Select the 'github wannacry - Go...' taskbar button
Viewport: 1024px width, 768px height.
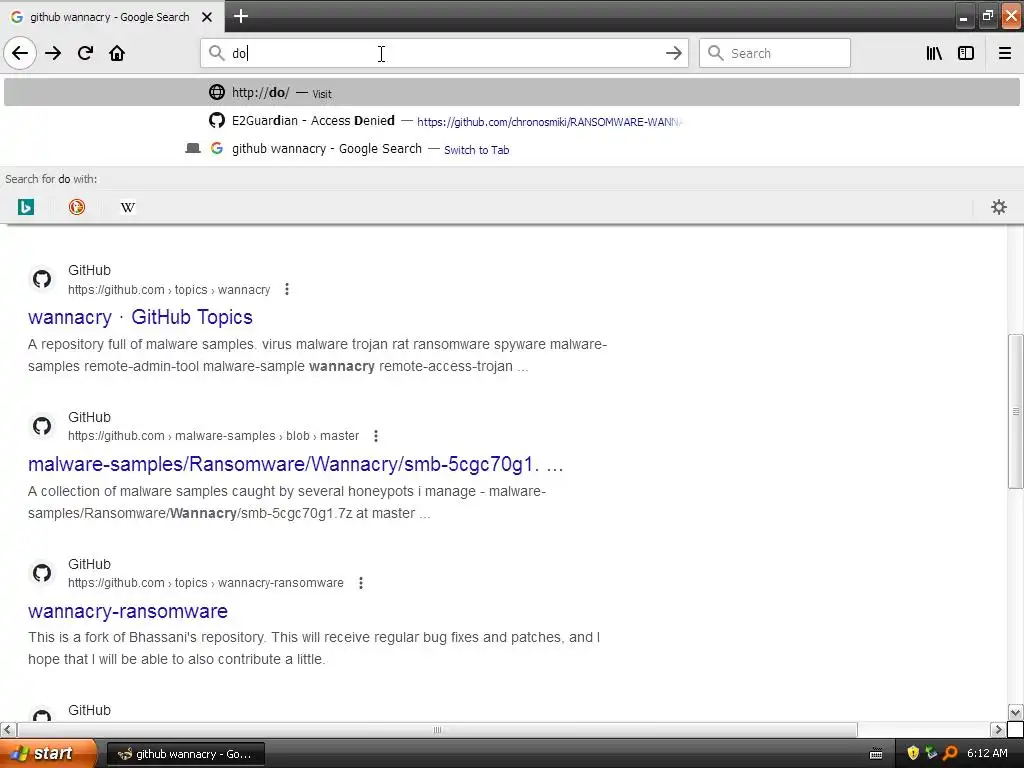pos(185,754)
